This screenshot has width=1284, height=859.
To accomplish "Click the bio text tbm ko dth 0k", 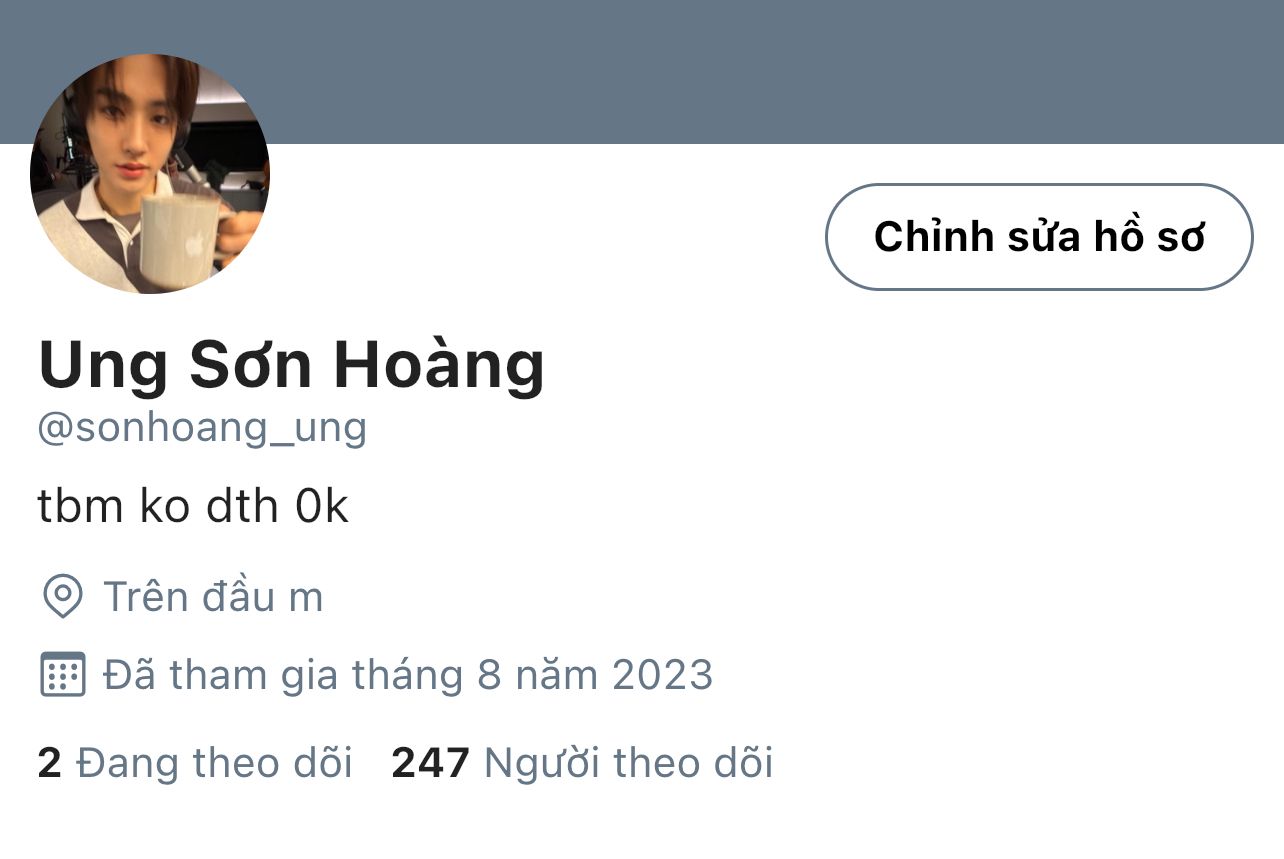I will (193, 507).
